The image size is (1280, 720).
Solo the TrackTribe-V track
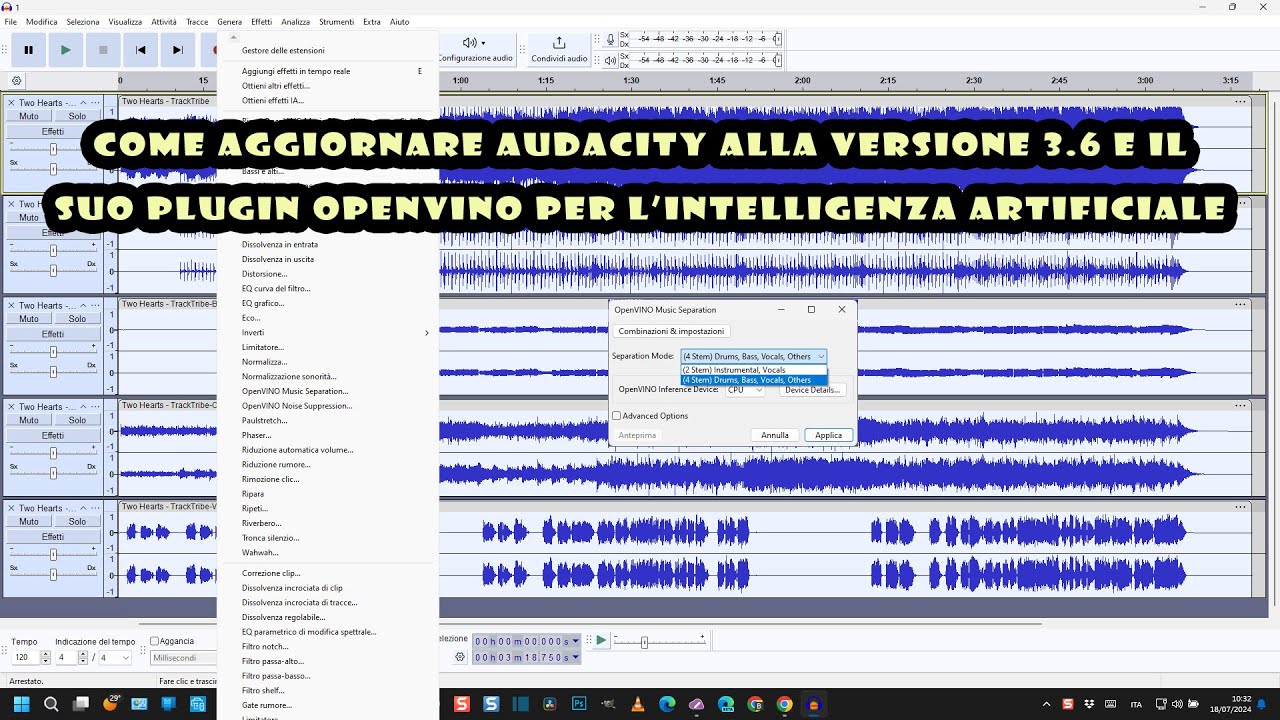click(x=77, y=521)
